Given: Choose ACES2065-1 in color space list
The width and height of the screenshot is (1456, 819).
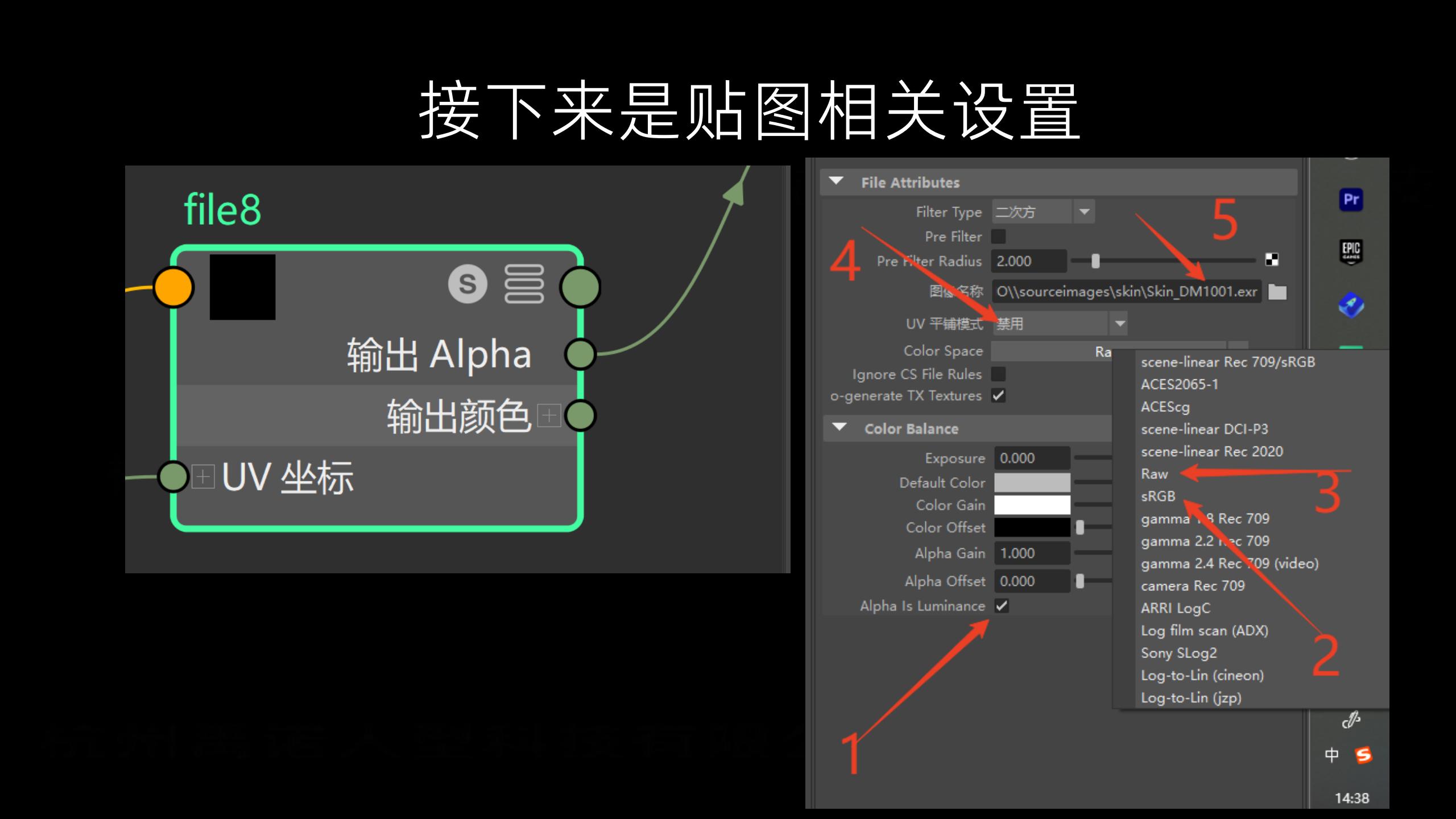Looking at the screenshot, I should pos(1180,384).
